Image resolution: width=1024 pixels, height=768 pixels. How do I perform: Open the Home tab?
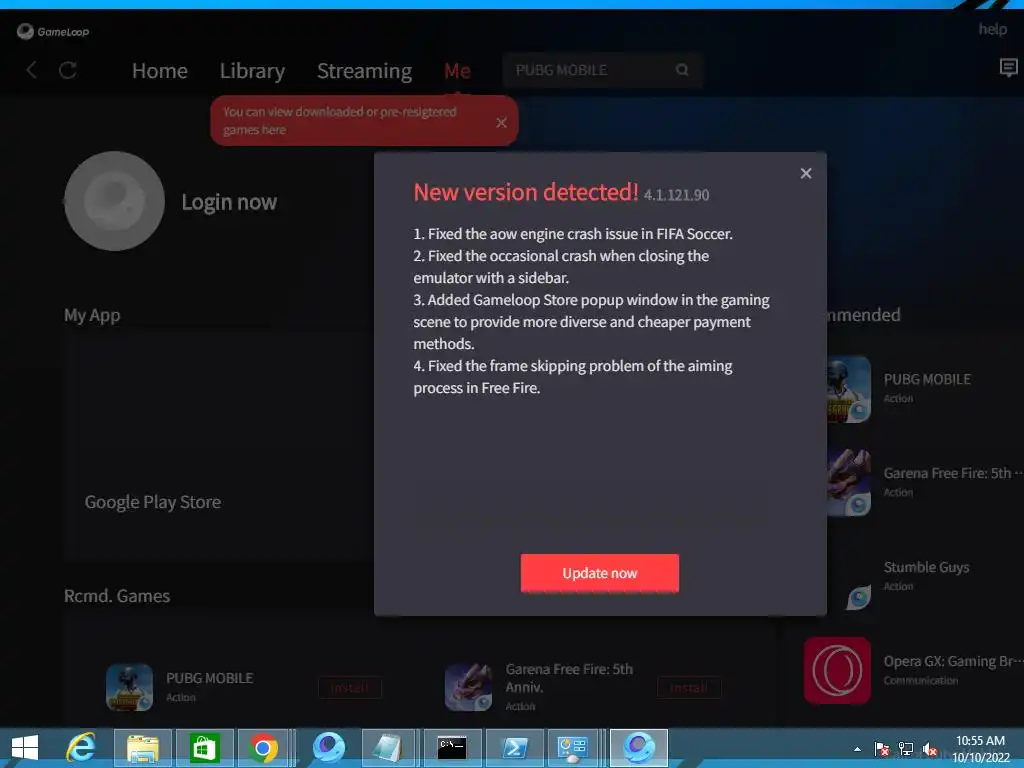click(x=159, y=71)
